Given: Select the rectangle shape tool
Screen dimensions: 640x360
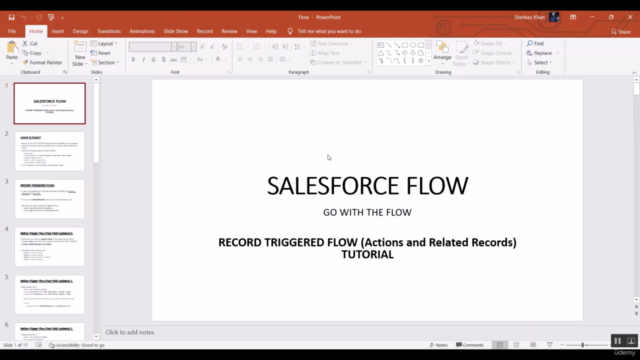Looking at the screenshot, I should (404, 45).
